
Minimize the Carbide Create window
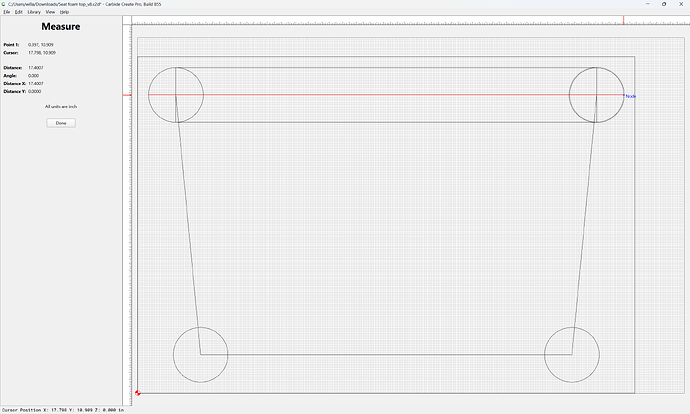pyautogui.click(x=647, y=4)
